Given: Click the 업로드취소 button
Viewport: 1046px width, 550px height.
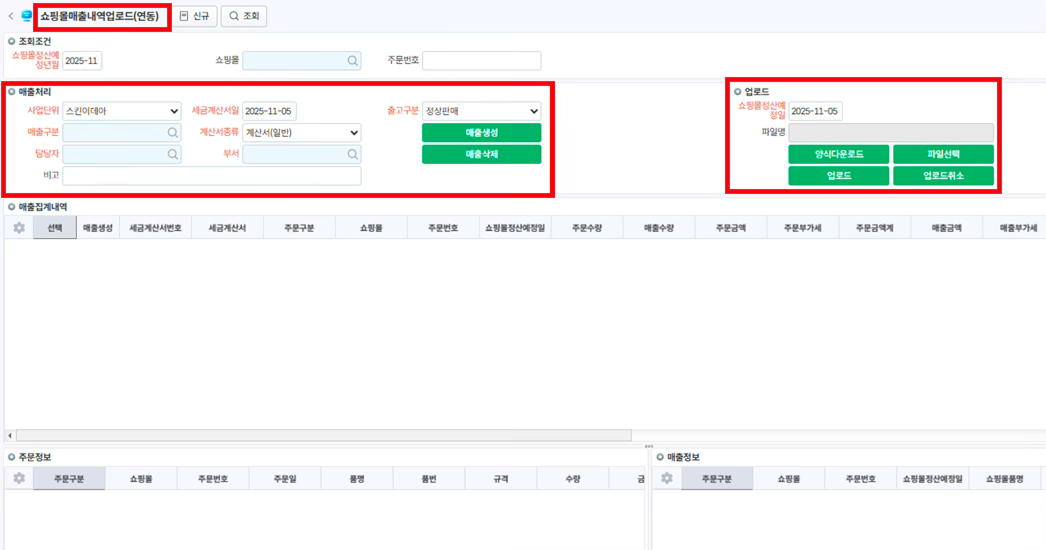Looking at the screenshot, I should 943,176.
